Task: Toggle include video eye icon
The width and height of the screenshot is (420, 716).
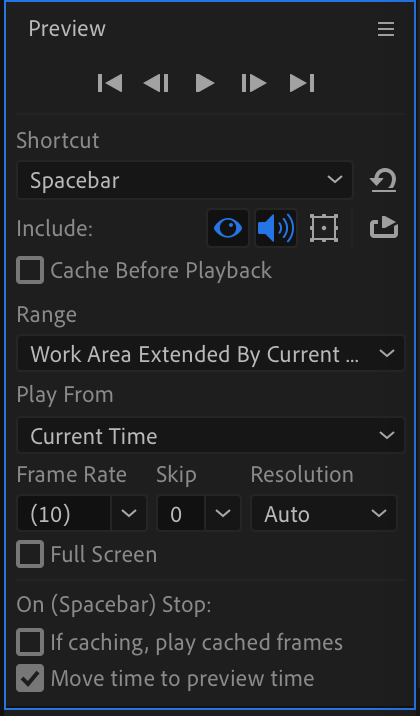Action: 228,228
